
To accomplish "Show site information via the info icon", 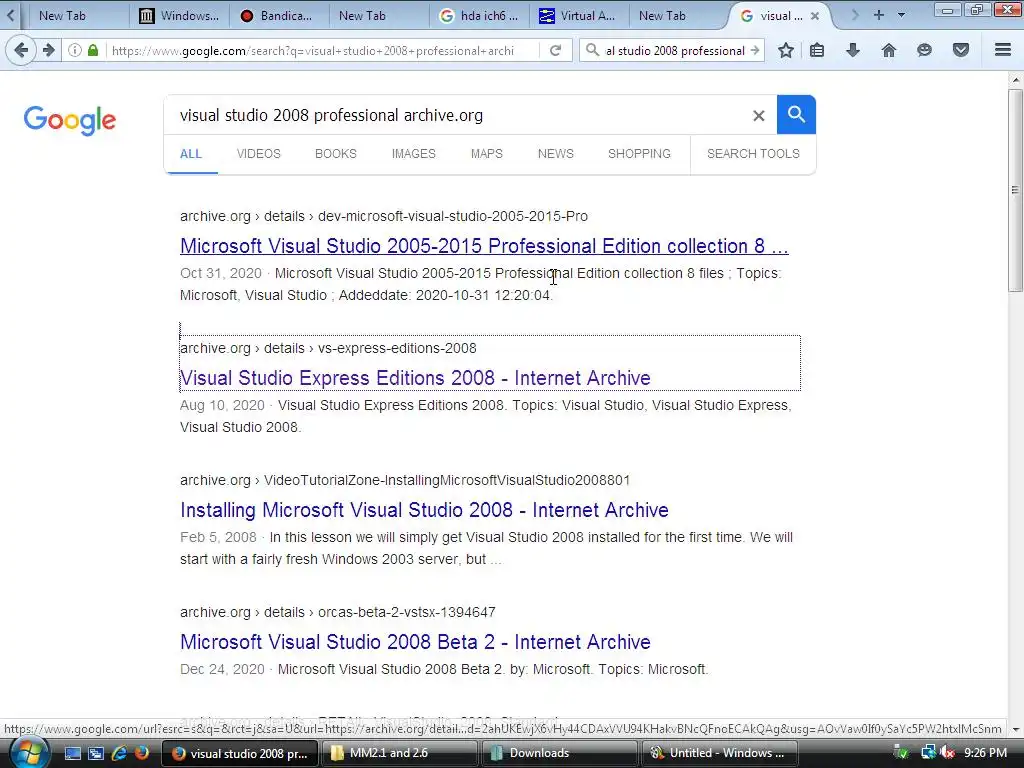I will [75, 50].
